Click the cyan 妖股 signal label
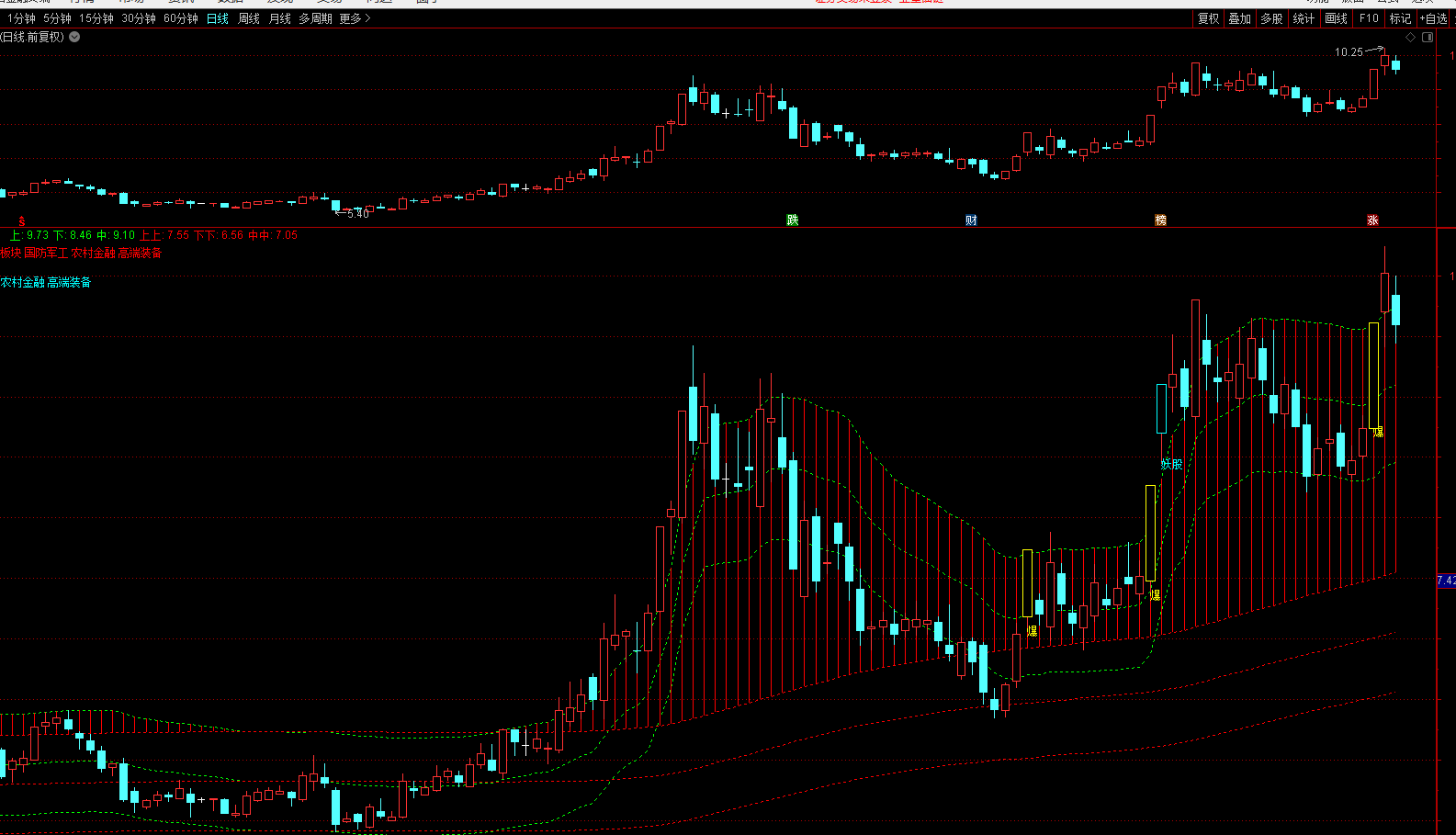The width and height of the screenshot is (1456, 835). click(x=1171, y=465)
